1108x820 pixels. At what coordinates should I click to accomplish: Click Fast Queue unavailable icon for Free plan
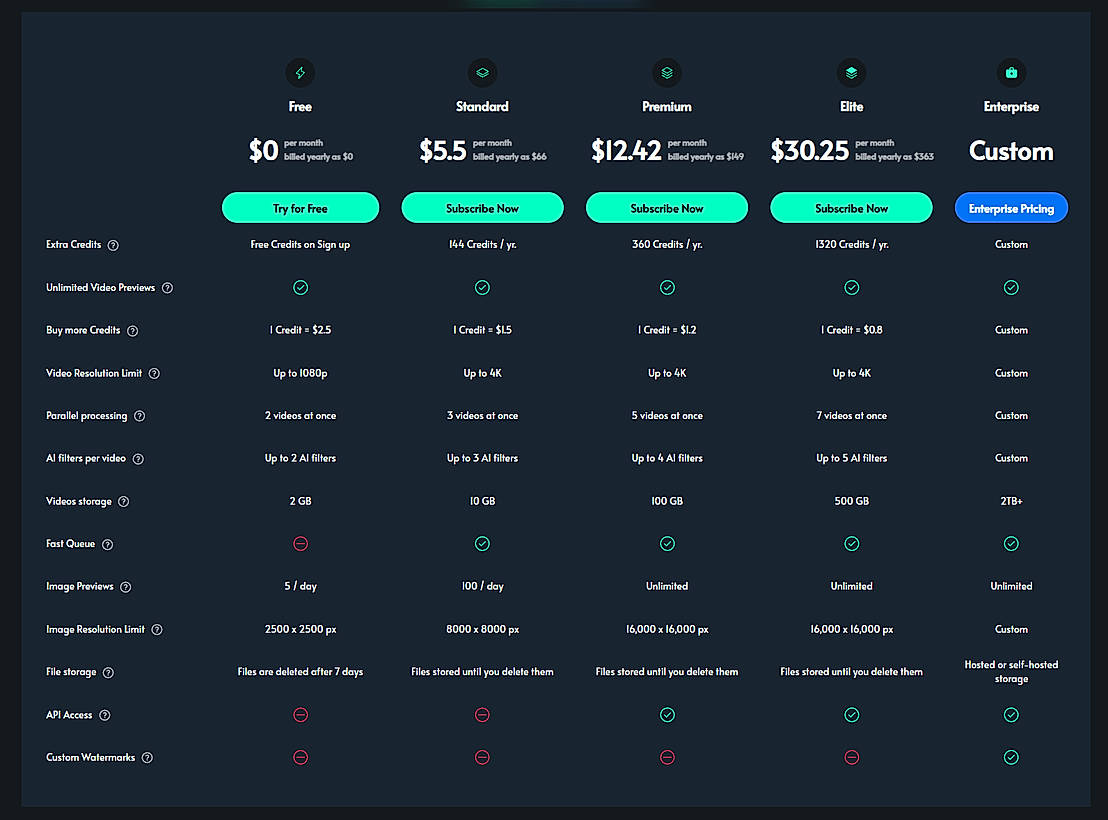[x=300, y=544]
